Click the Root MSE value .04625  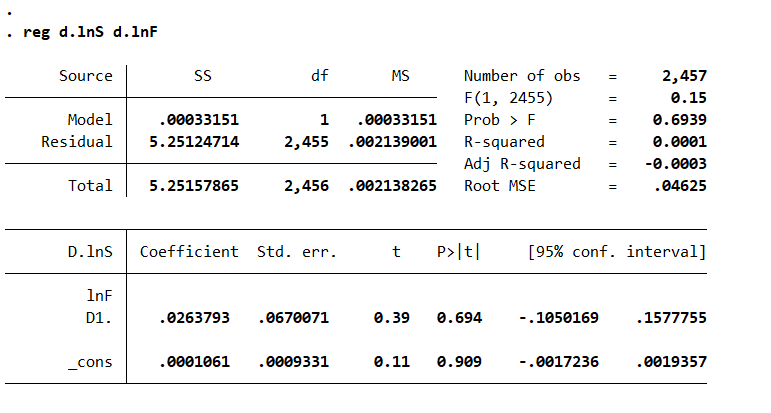[x=684, y=186]
